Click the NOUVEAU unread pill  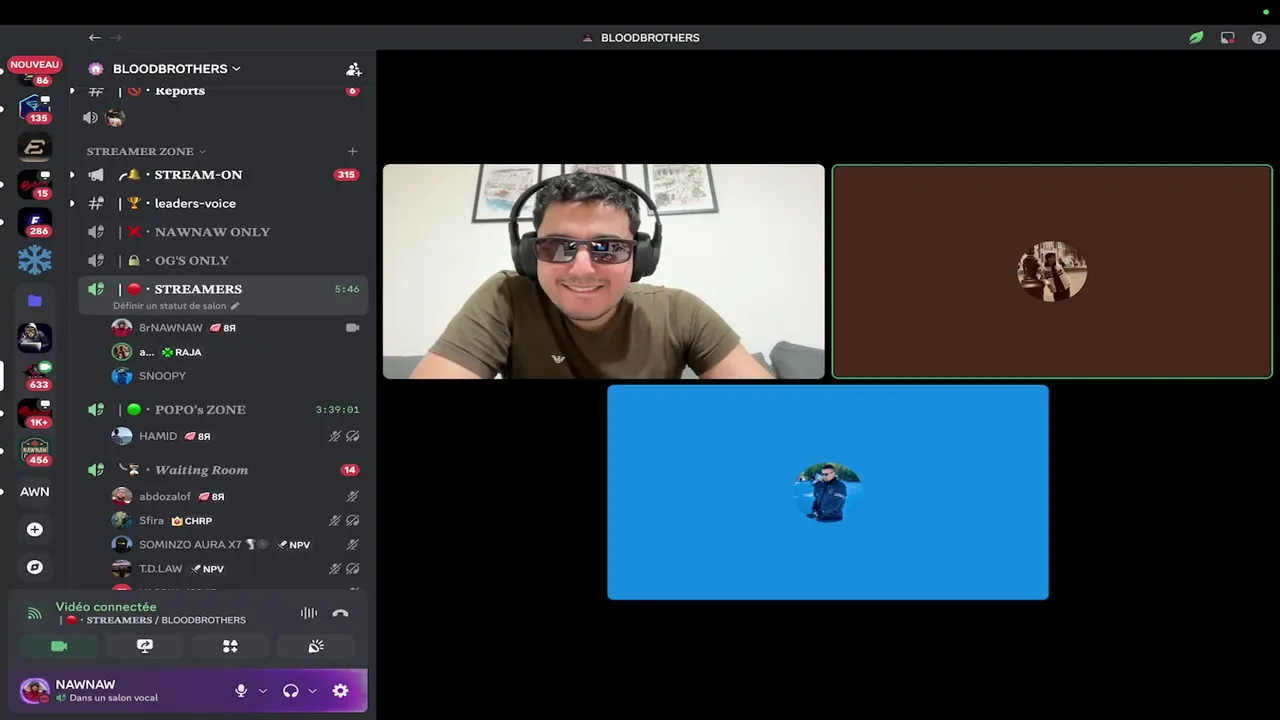(x=35, y=64)
